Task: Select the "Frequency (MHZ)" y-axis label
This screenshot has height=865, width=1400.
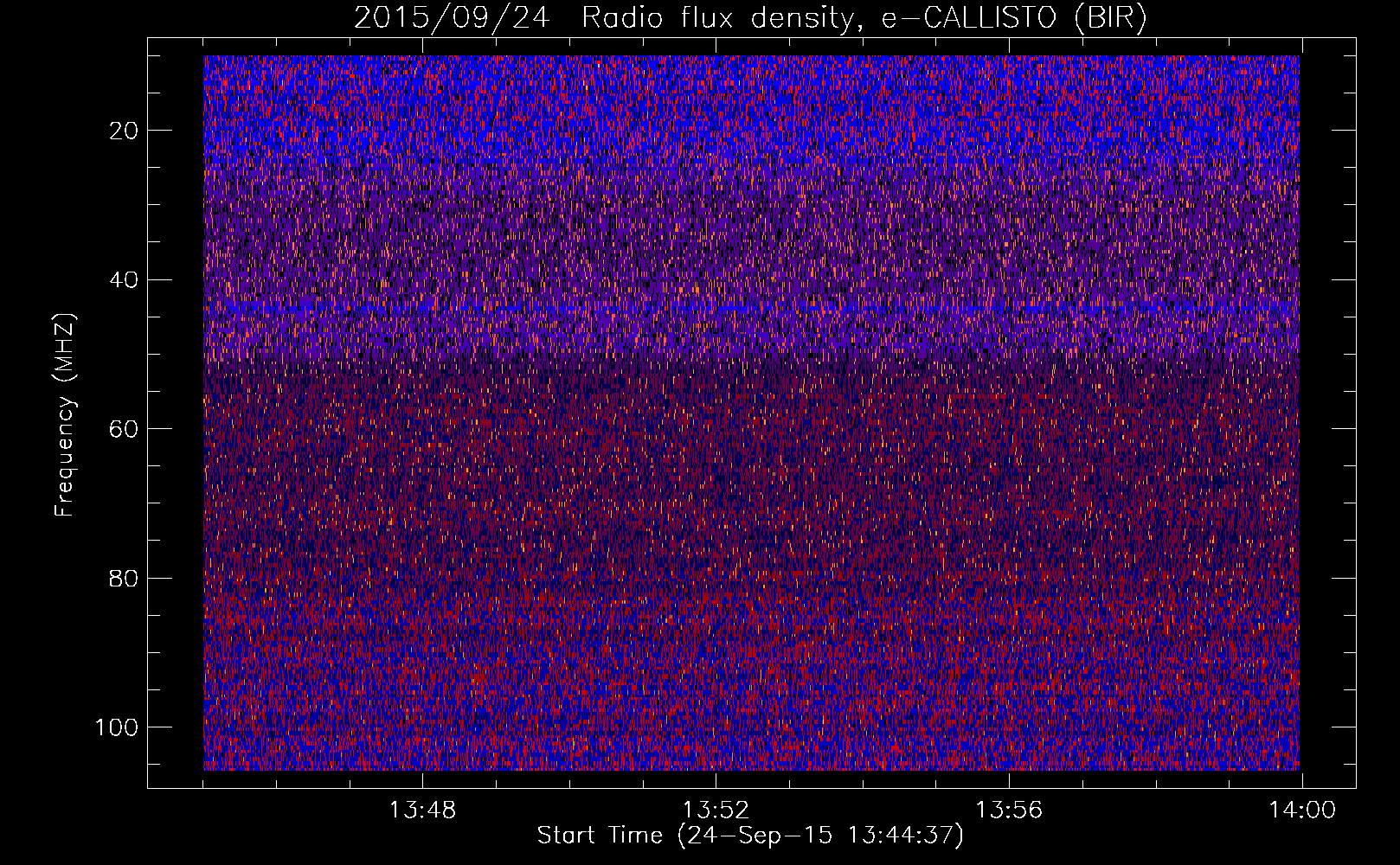Action: click(65, 414)
